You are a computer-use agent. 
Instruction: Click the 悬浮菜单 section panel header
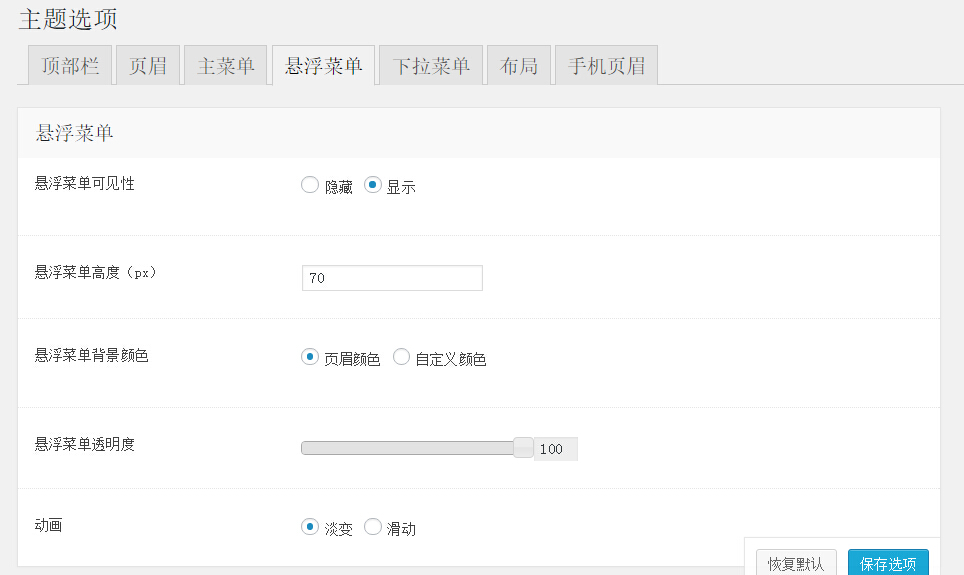click(x=478, y=133)
